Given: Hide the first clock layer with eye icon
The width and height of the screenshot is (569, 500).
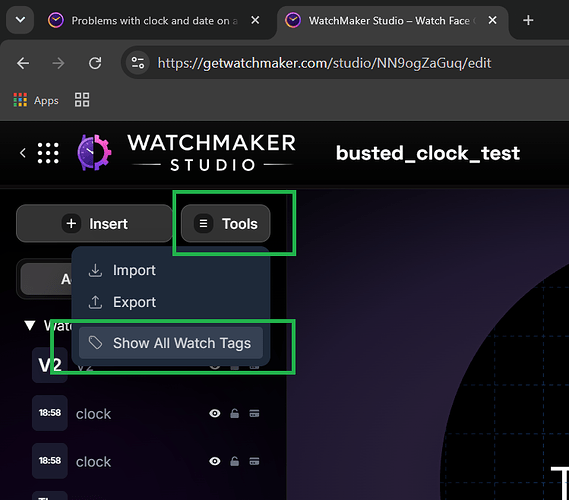Looking at the screenshot, I should pyautogui.click(x=215, y=413).
